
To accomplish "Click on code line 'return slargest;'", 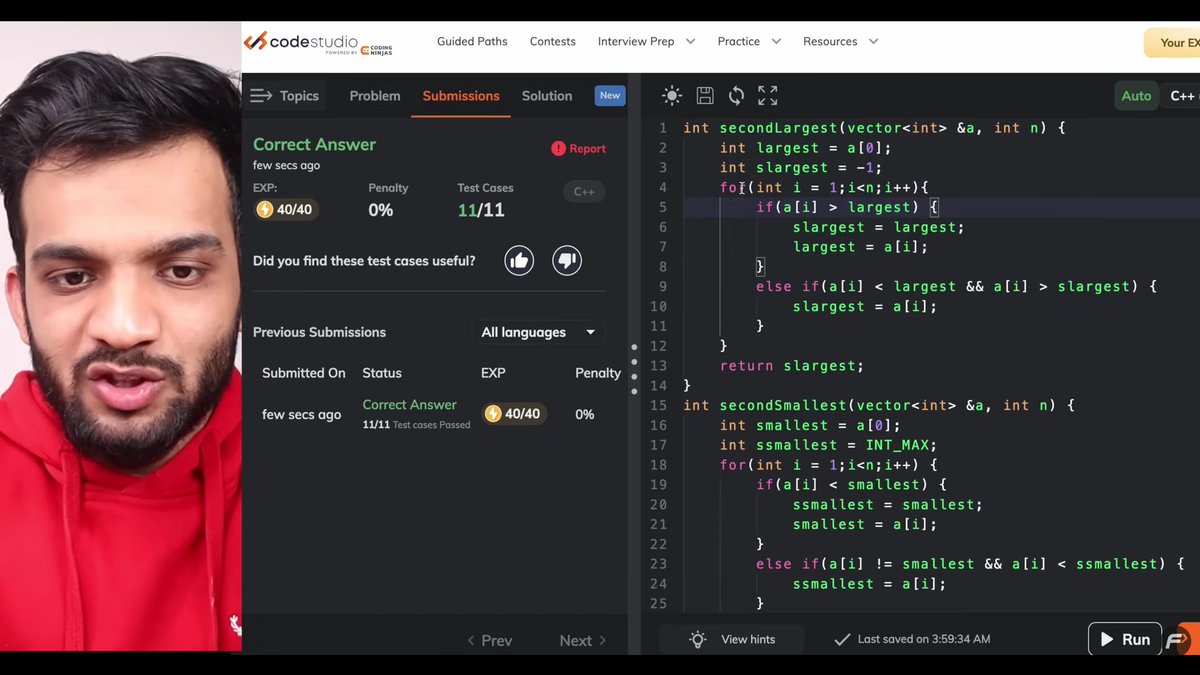I will (792, 366).
